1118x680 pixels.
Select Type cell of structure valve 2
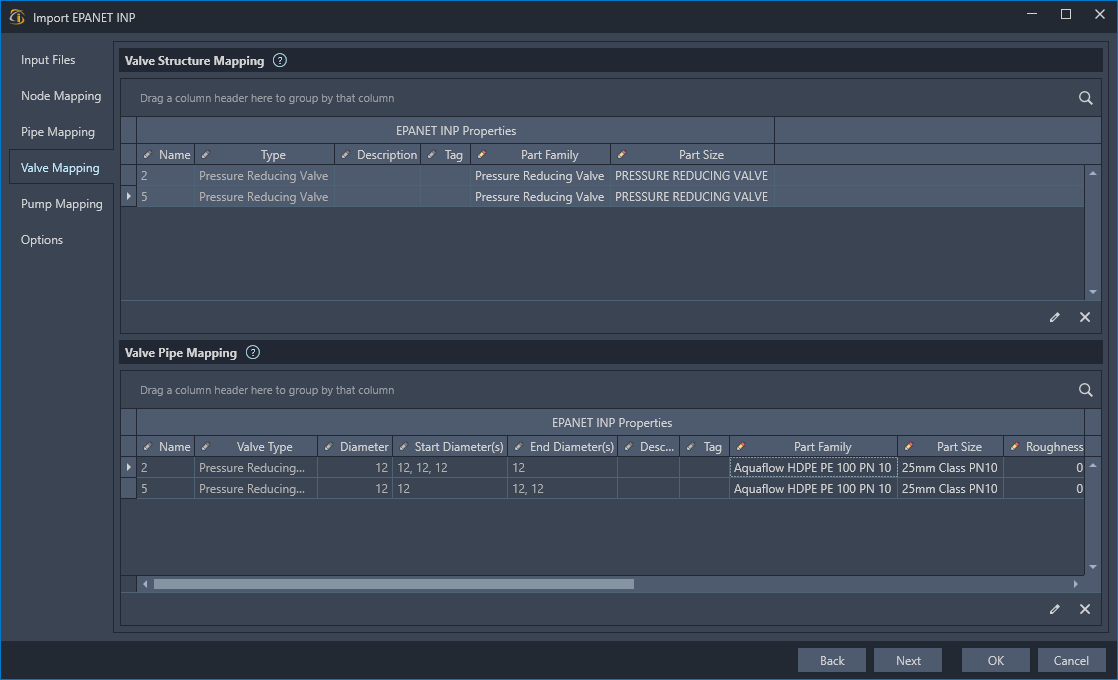pos(264,175)
